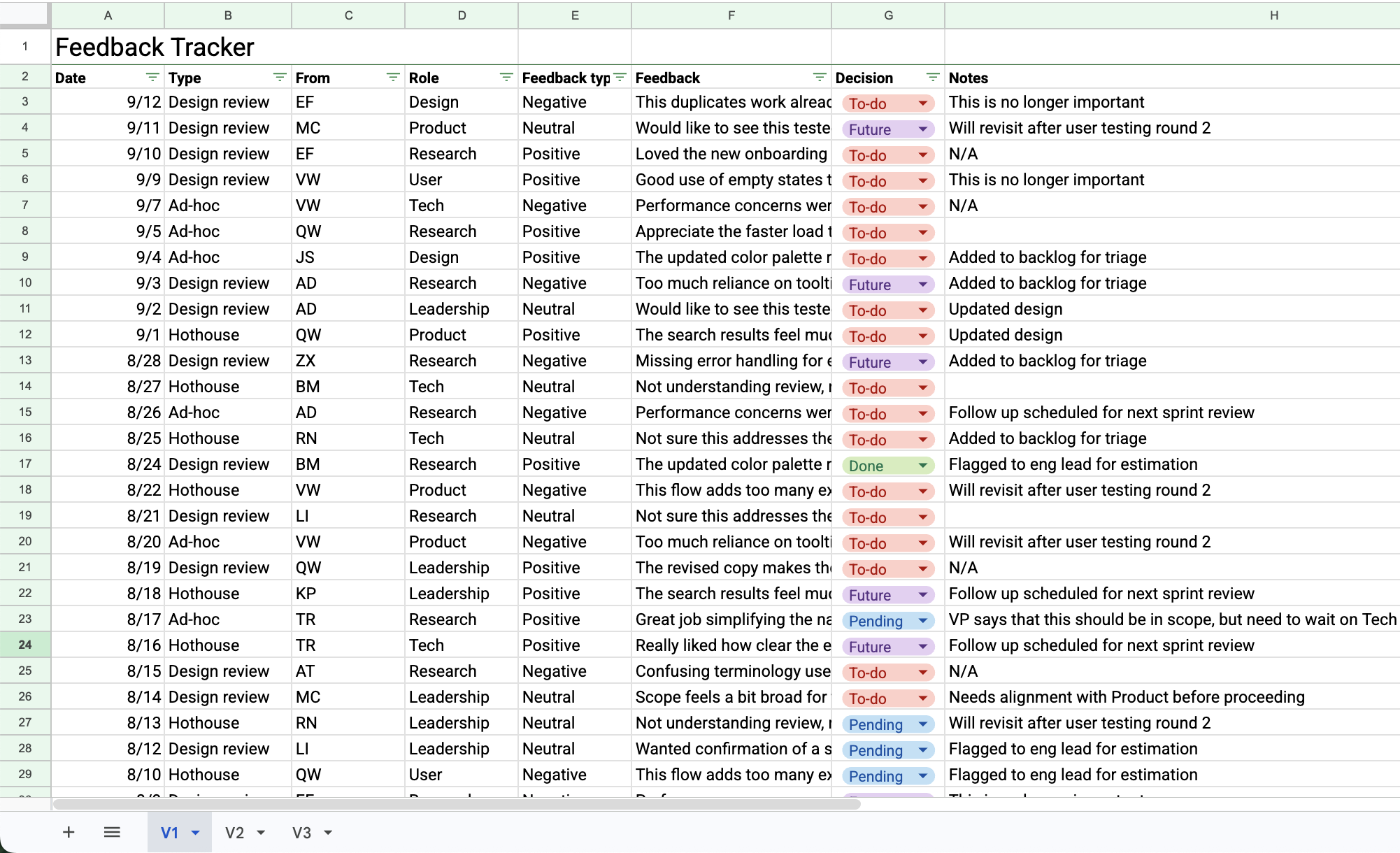Select the JS cell in From column

tap(348, 257)
